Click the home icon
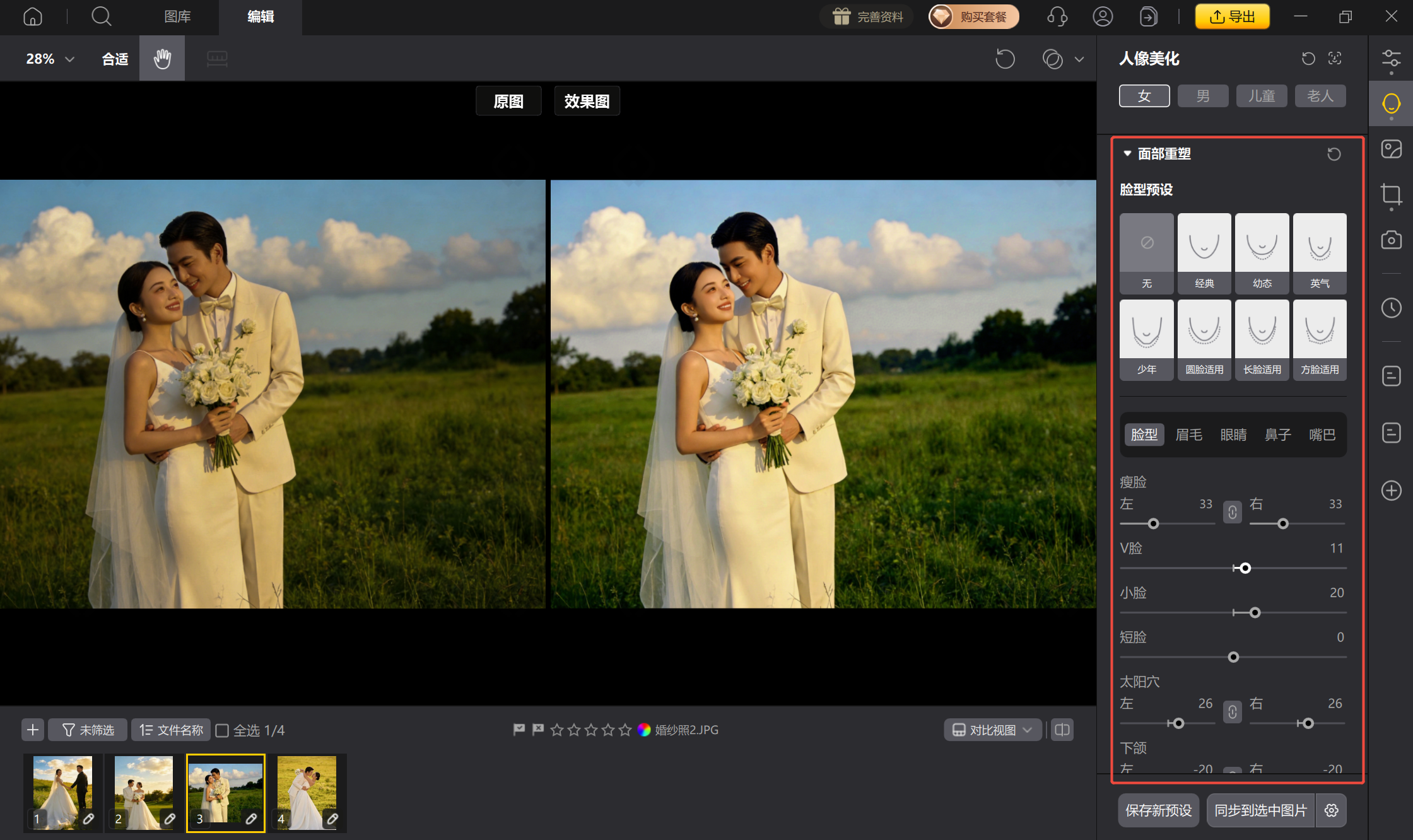This screenshot has height=840, width=1413. pyautogui.click(x=33, y=16)
